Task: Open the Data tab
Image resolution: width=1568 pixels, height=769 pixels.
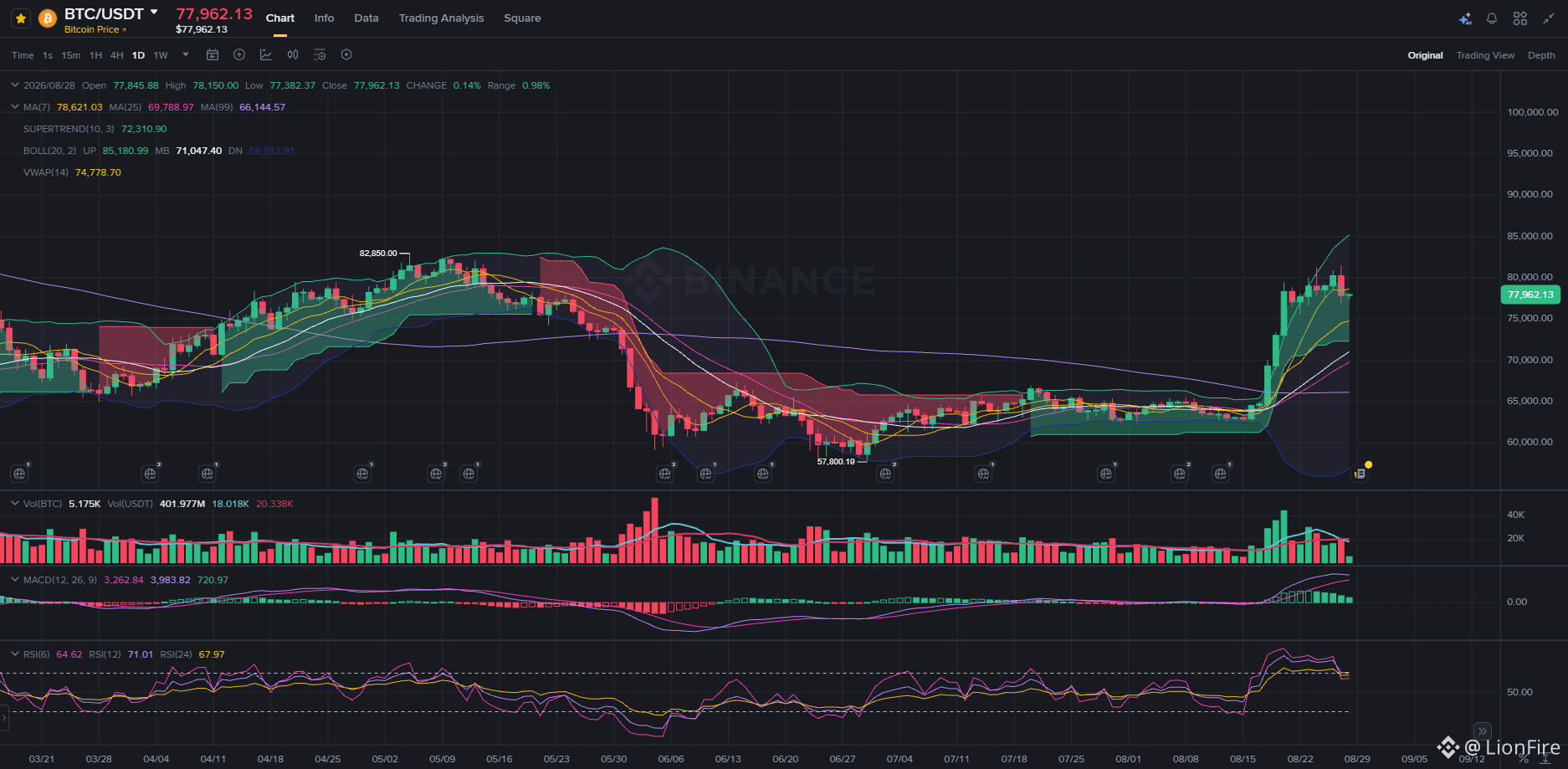Action: click(366, 18)
